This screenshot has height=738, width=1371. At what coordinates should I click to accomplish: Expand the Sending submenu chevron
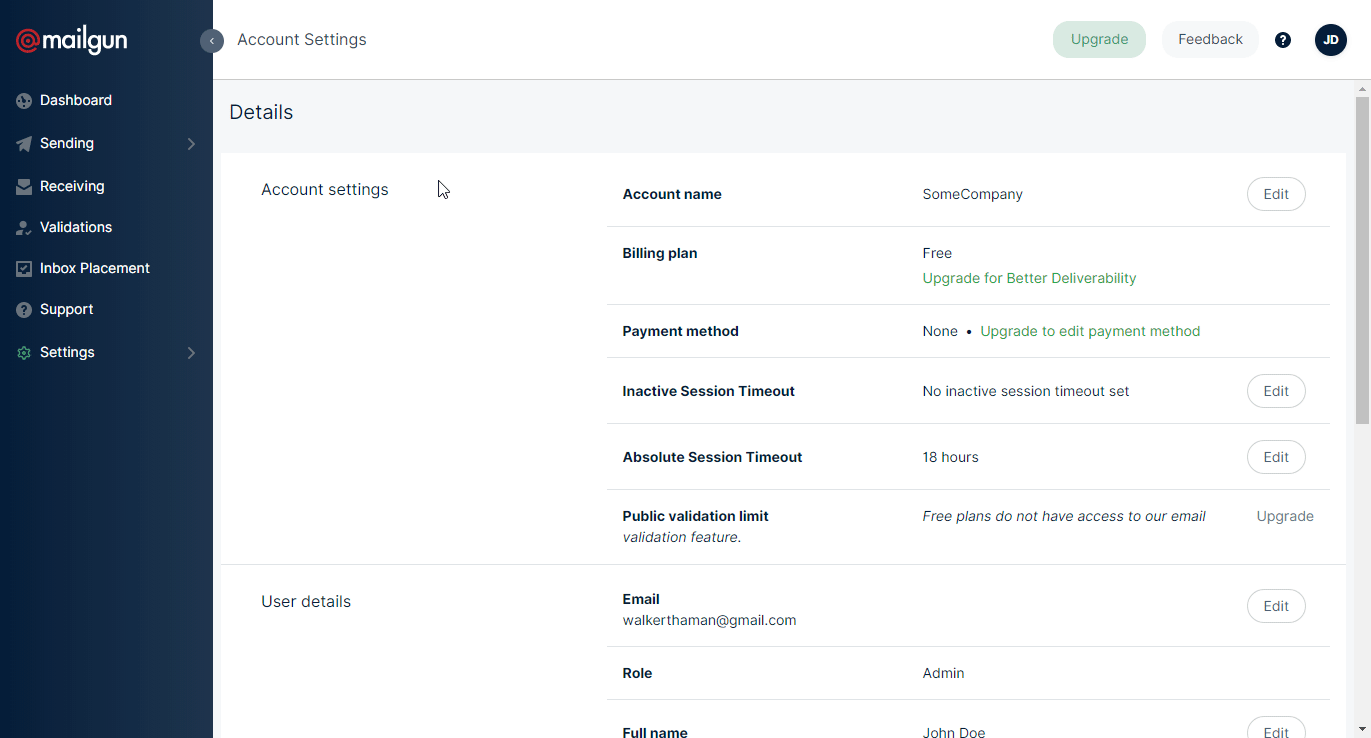click(x=191, y=144)
